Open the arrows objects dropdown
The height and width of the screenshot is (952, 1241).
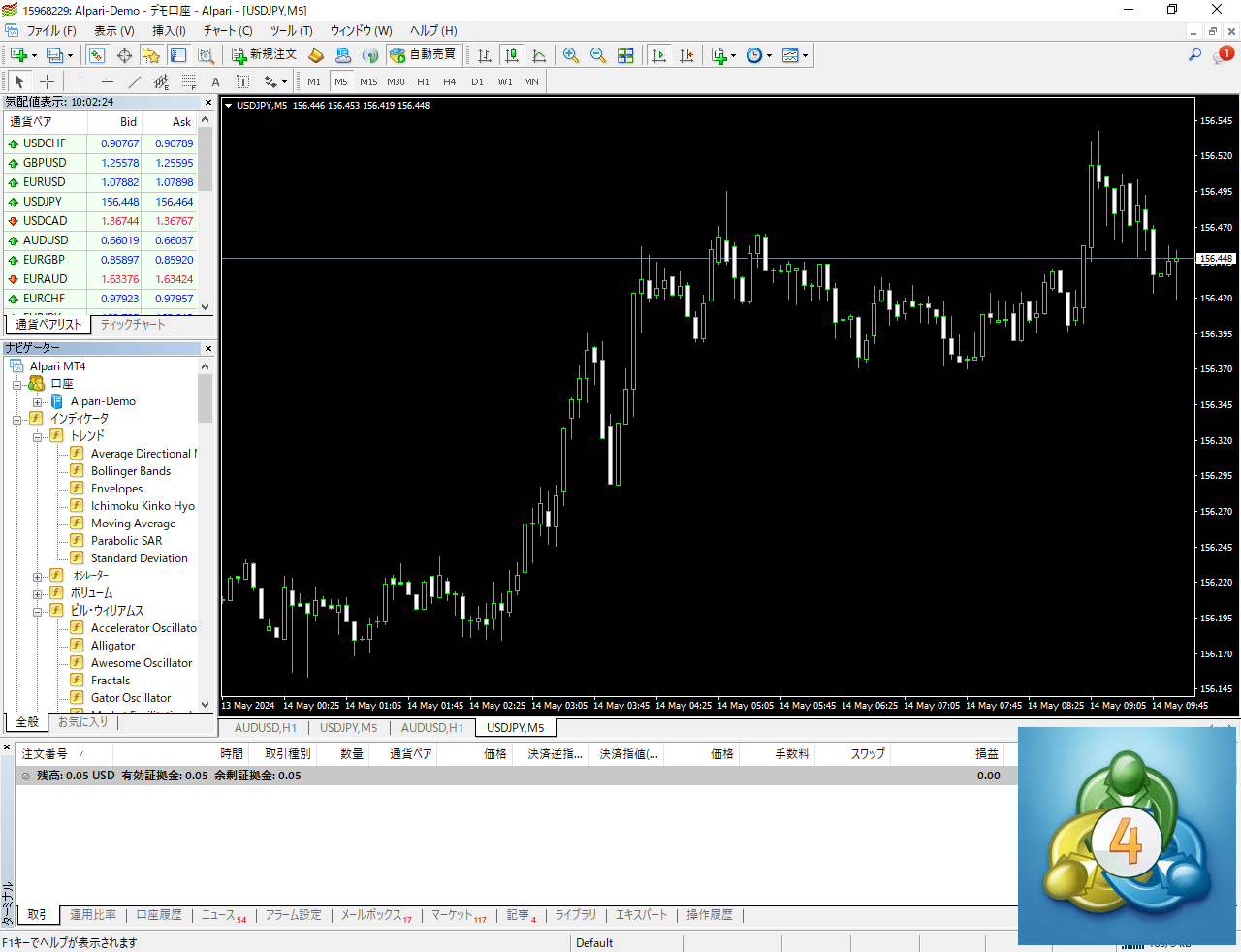pyautogui.click(x=275, y=82)
